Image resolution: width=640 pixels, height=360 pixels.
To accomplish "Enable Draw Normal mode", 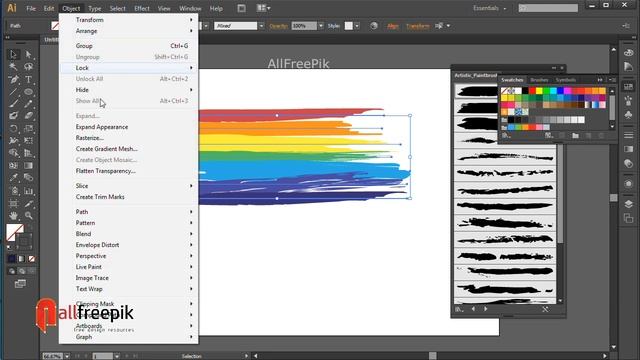I will (12, 271).
